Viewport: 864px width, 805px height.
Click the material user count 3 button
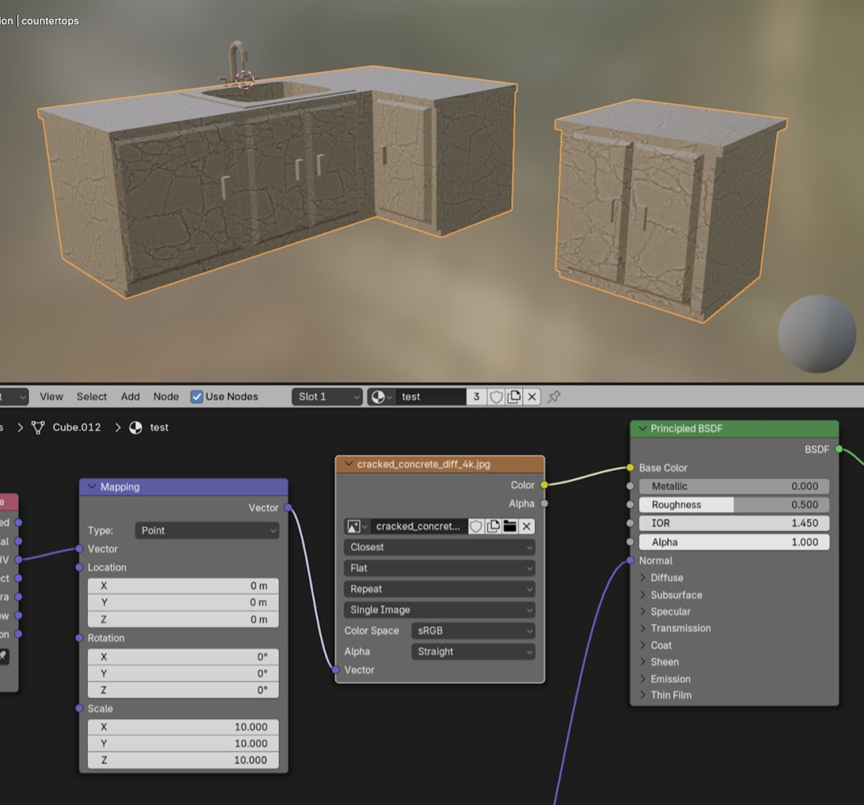(x=477, y=397)
